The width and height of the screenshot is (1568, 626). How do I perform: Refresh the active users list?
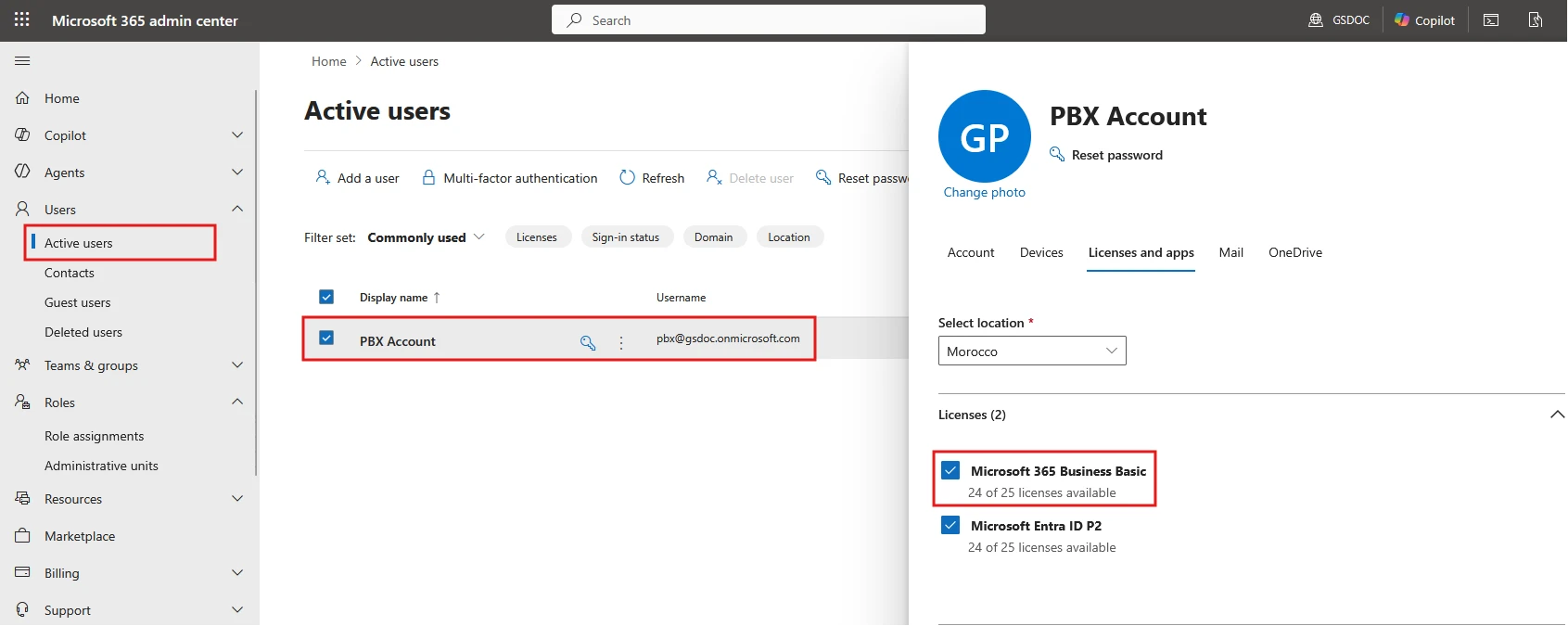click(652, 177)
